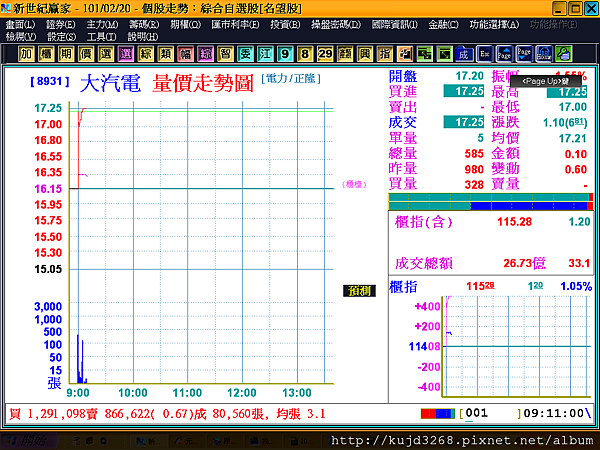Click the 指 toolbar icon
The height and width of the screenshot is (450, 600).
pos(384,54)
